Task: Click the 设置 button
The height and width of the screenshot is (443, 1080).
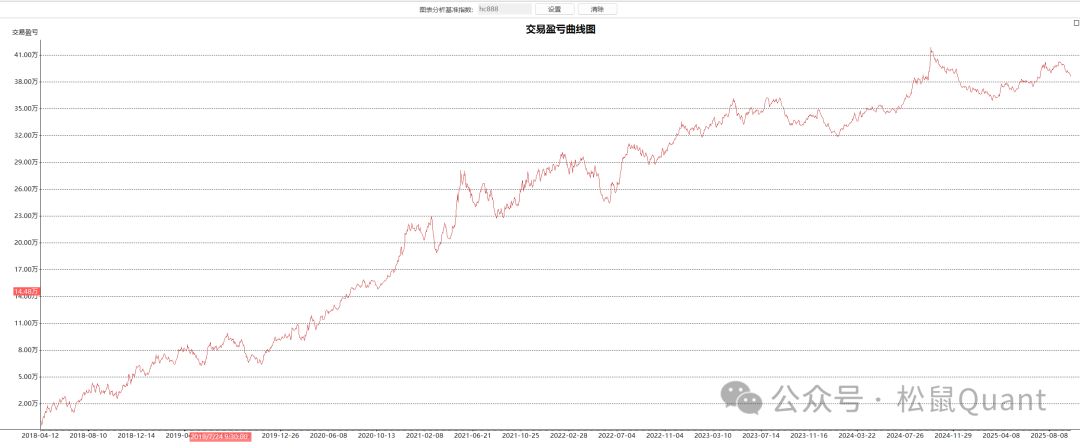Action: pyautogui.click(x=554, y=9)
